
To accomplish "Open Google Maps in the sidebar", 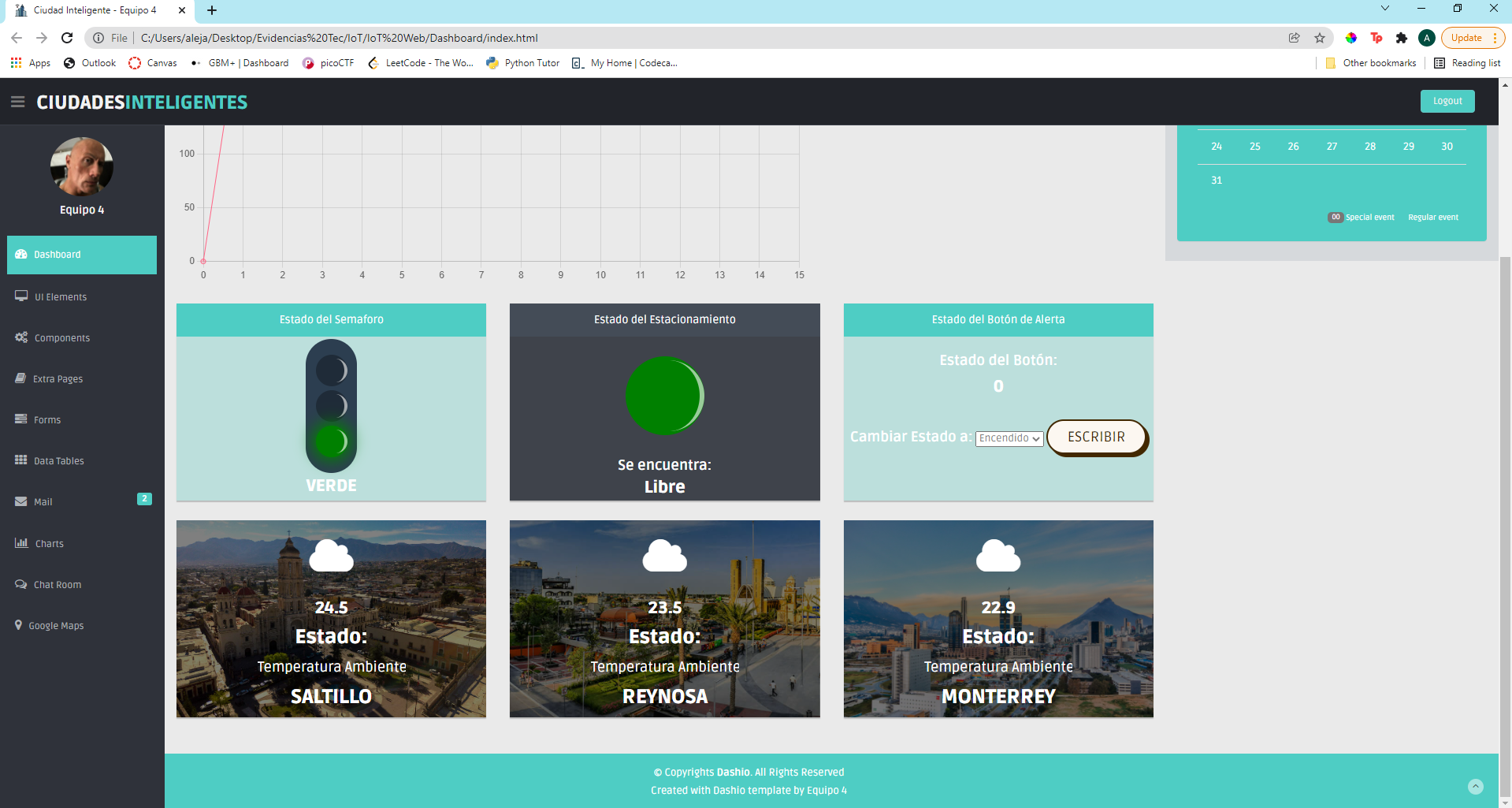I will point(56,625).
